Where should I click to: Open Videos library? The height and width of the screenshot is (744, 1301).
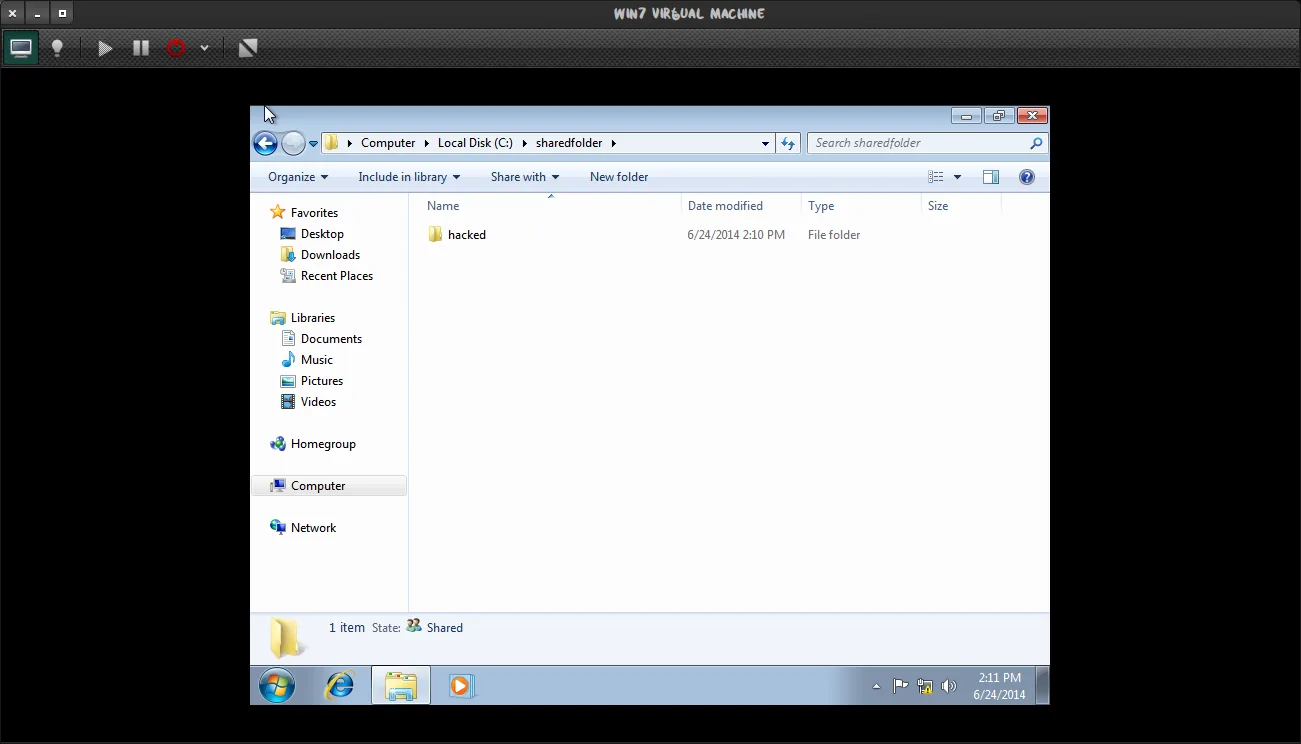point(318,402)
